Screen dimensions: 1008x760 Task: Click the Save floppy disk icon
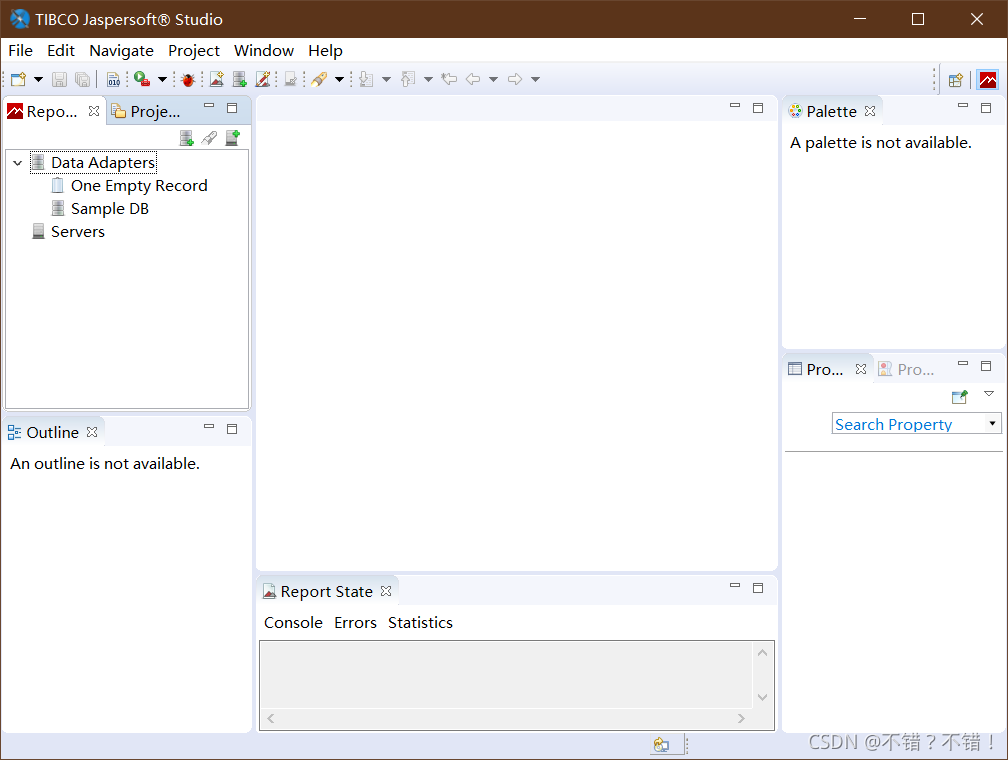click(60, 79)
